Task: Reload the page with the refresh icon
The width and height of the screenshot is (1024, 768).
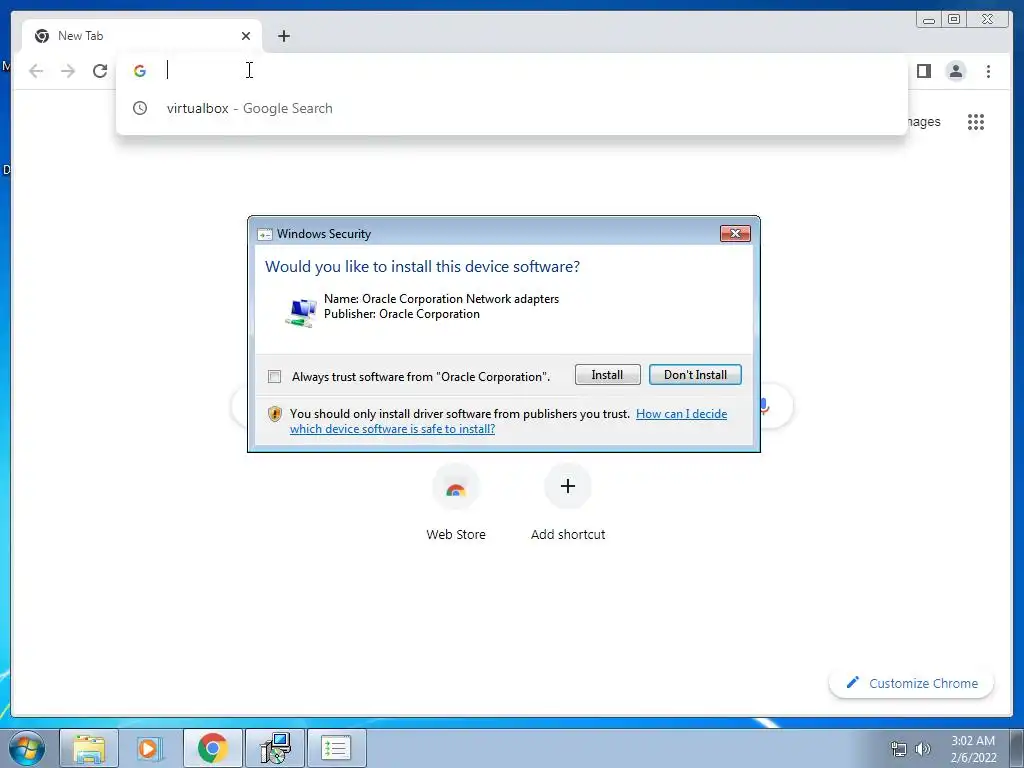Action: tap(100, 71)
